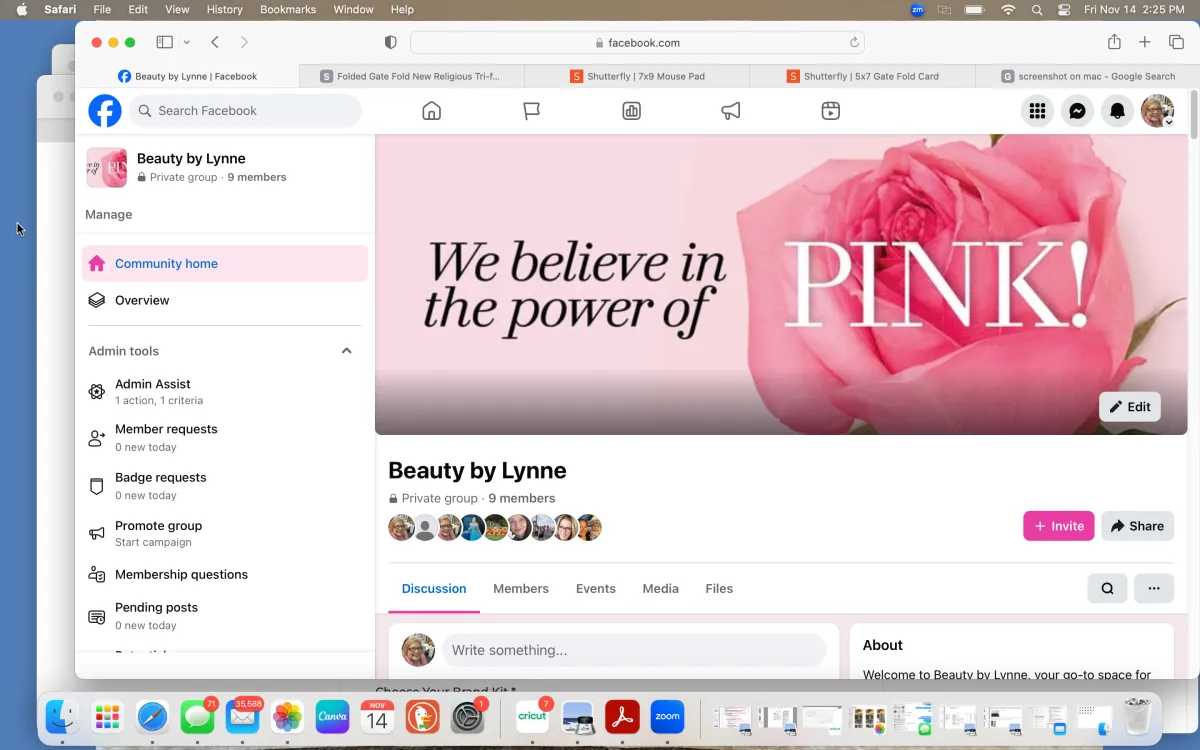1200x750 pixels.
Task: Click Safari privacy shield icon
Action: coord(391,42)
